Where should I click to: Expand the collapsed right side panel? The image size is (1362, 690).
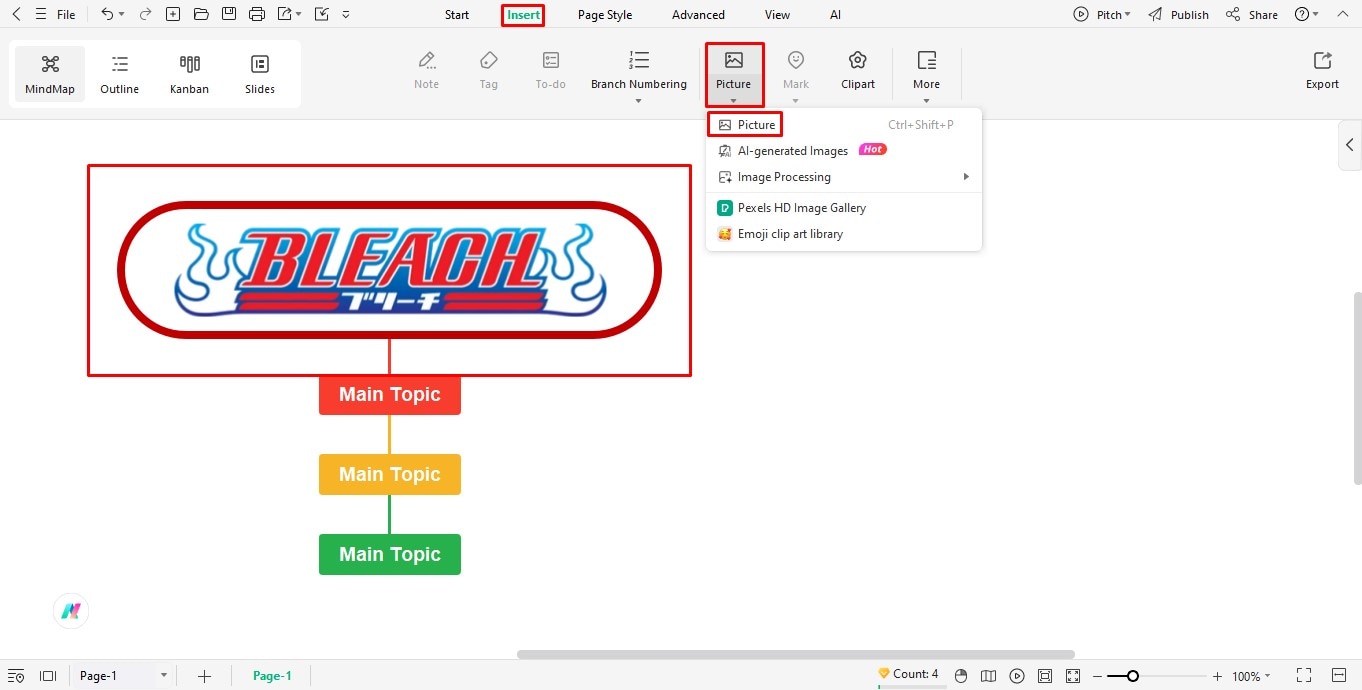[1350, 145]
